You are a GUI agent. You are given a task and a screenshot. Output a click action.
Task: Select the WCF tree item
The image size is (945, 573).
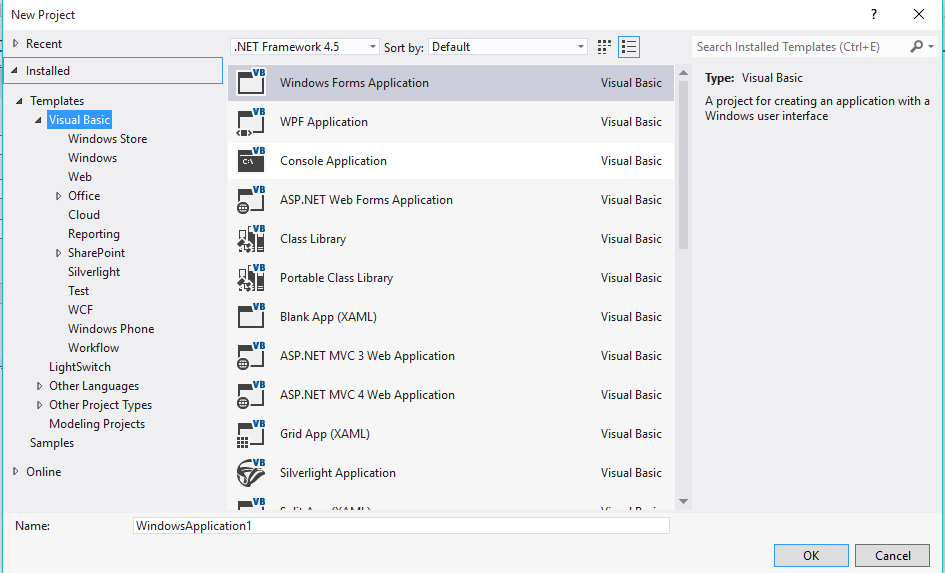(80, 310)
